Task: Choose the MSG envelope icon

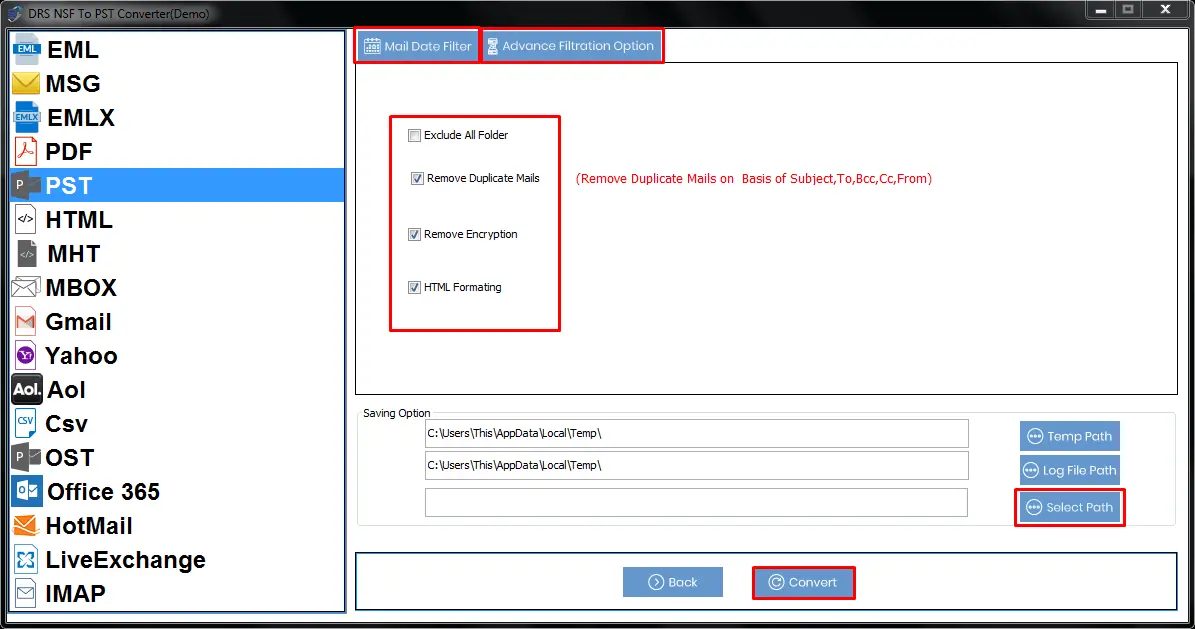Action: coord(26,83)
